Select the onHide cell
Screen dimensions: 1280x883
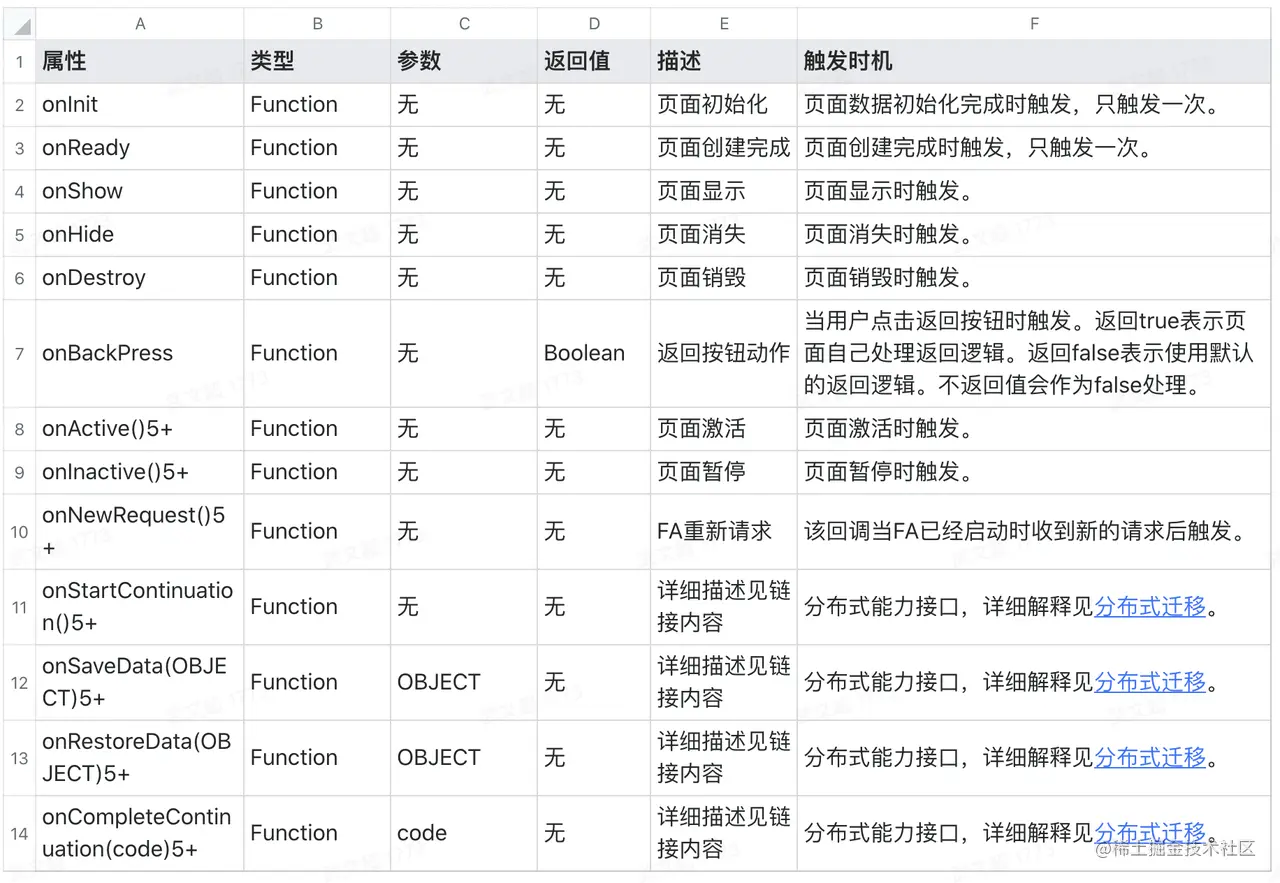point(140,234)
